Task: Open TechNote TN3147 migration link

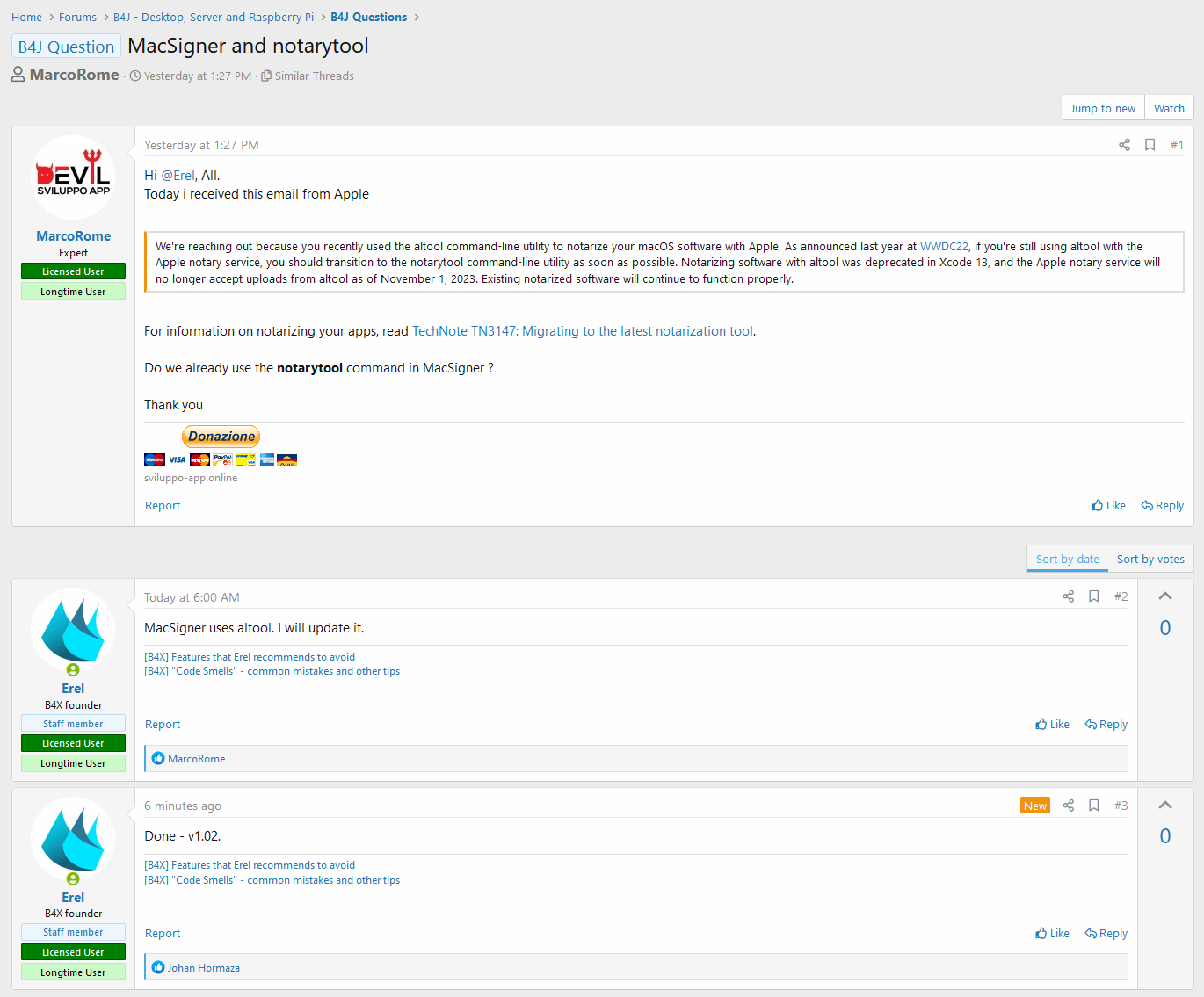Action: [583, 331]
